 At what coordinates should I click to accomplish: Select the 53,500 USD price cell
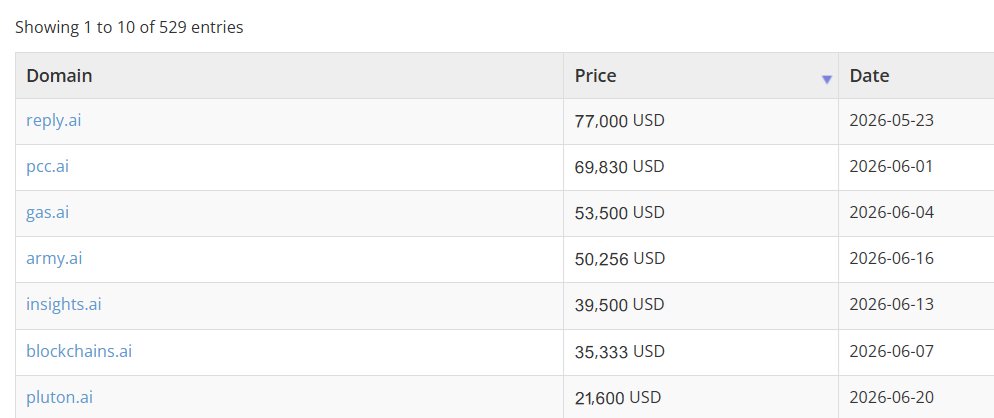tap(700, 213)
